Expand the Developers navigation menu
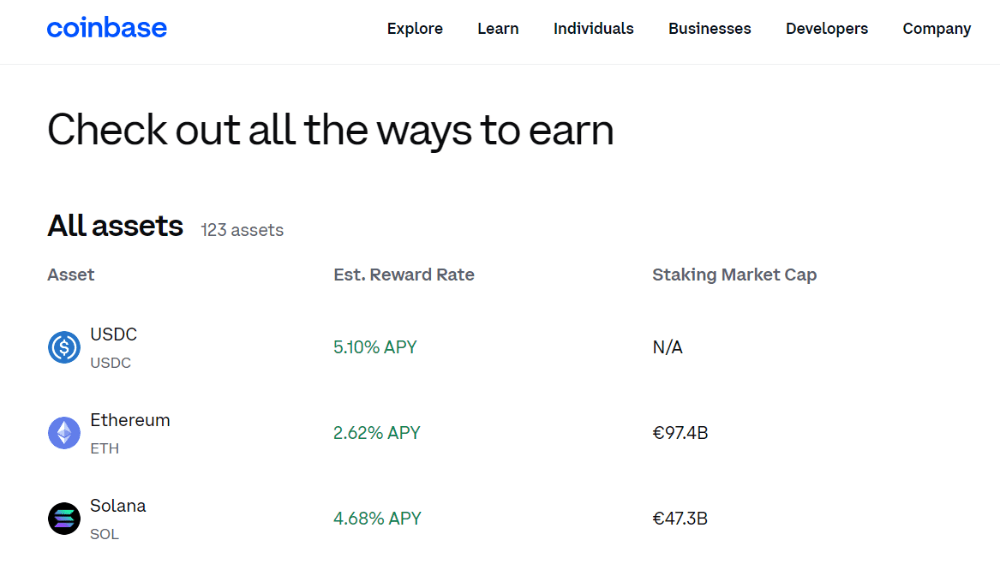 [826, 29]
